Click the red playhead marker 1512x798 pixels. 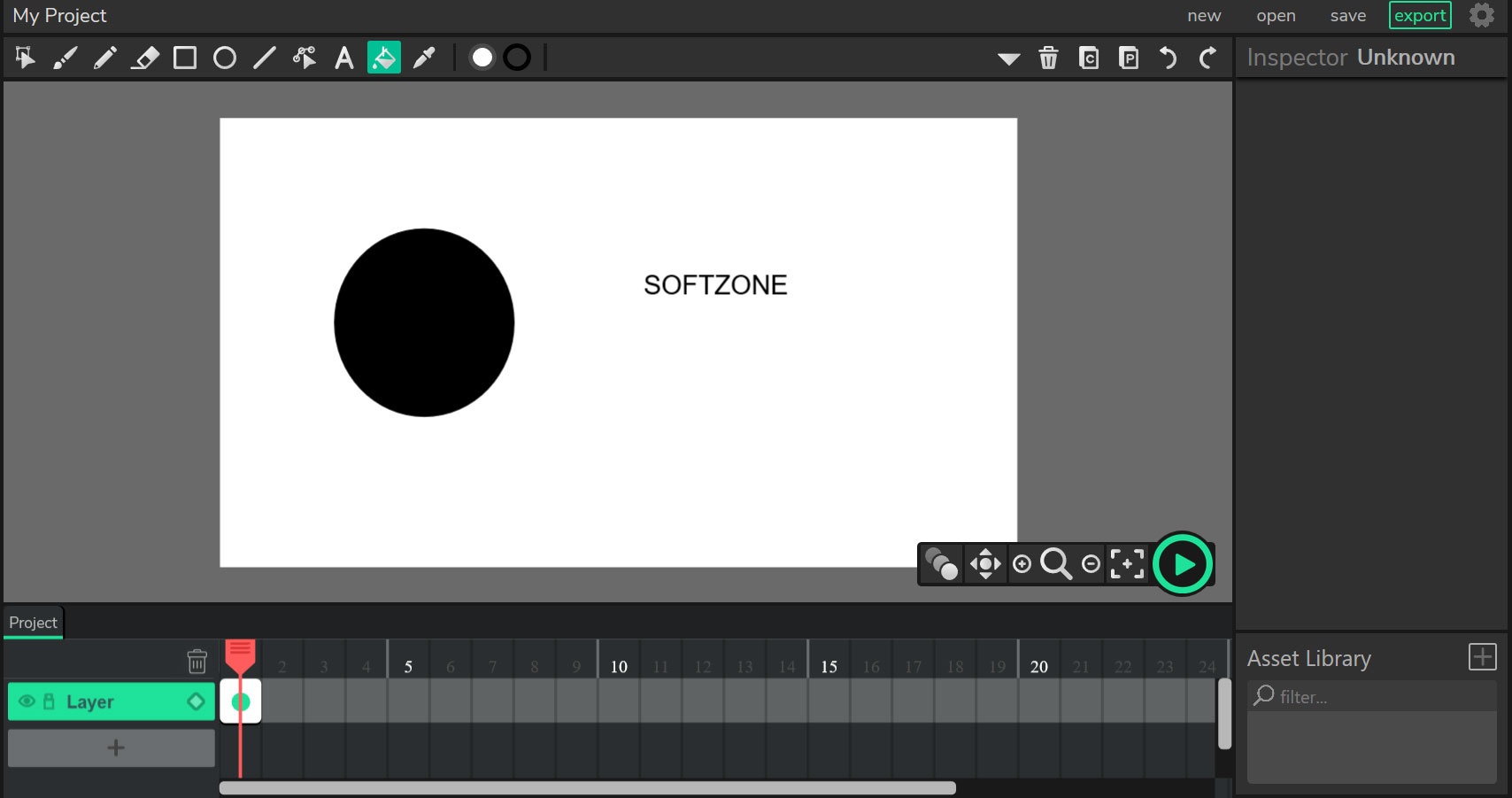240,656
